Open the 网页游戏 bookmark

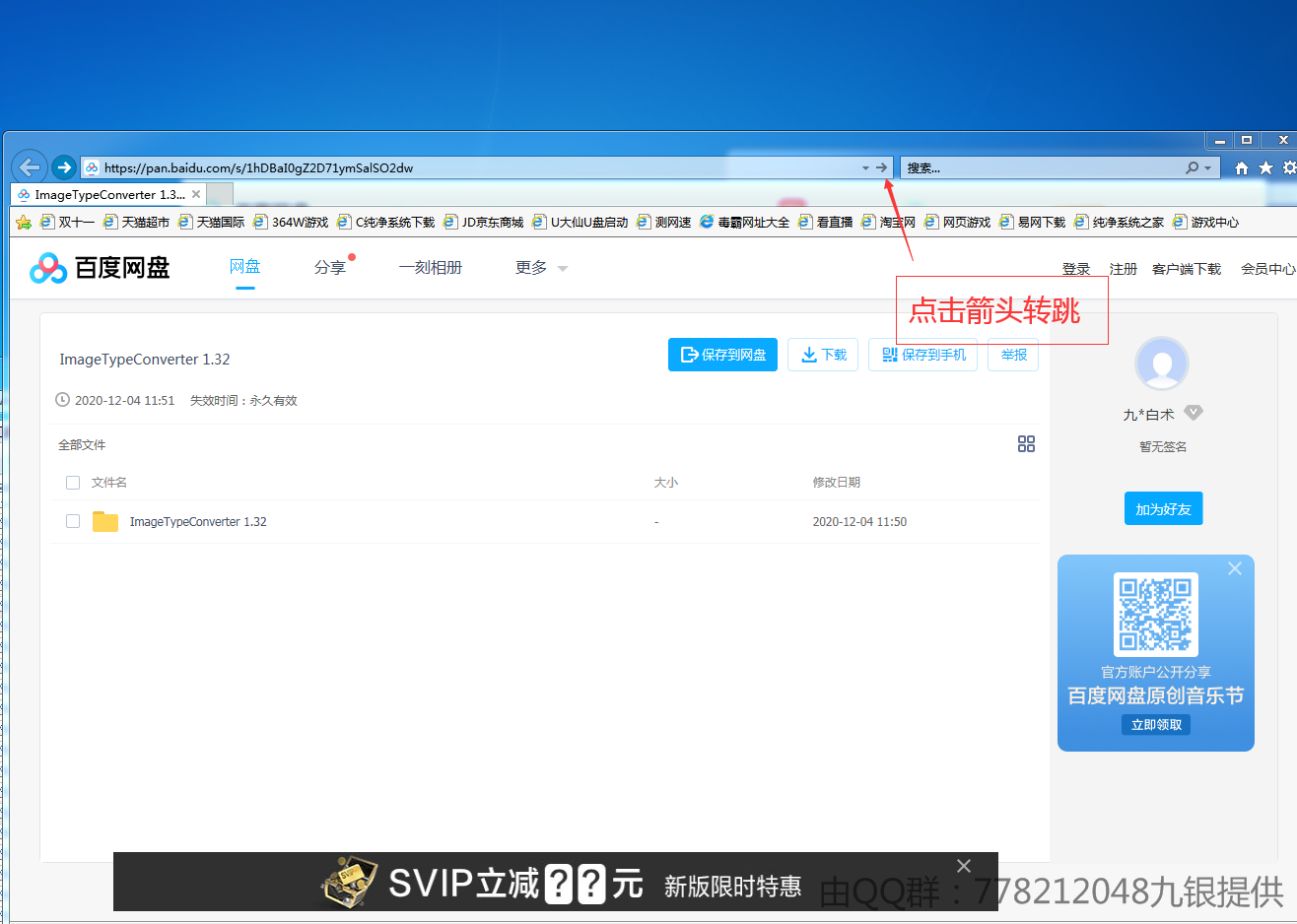pyautogui.click(x=957, y=222)
